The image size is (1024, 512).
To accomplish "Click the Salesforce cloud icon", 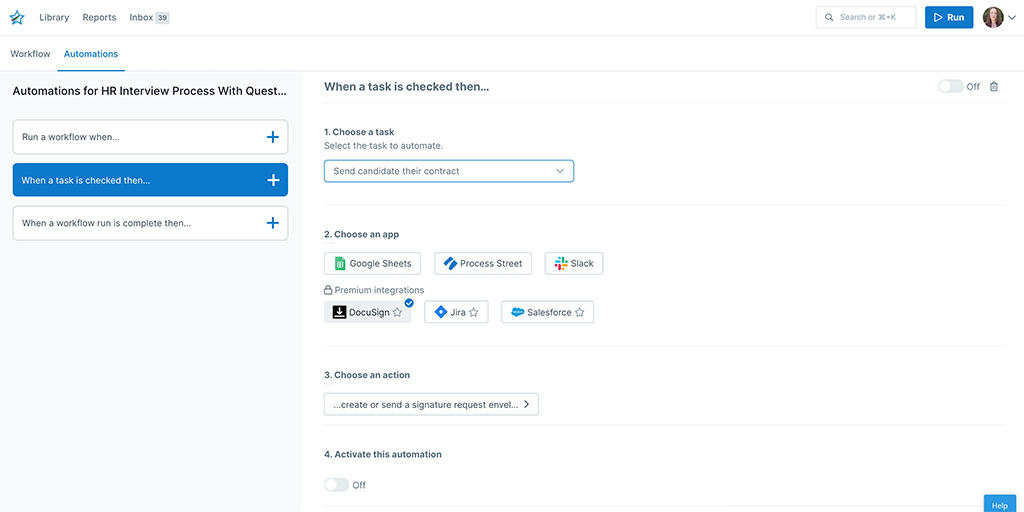I will (x=518, y=312).
